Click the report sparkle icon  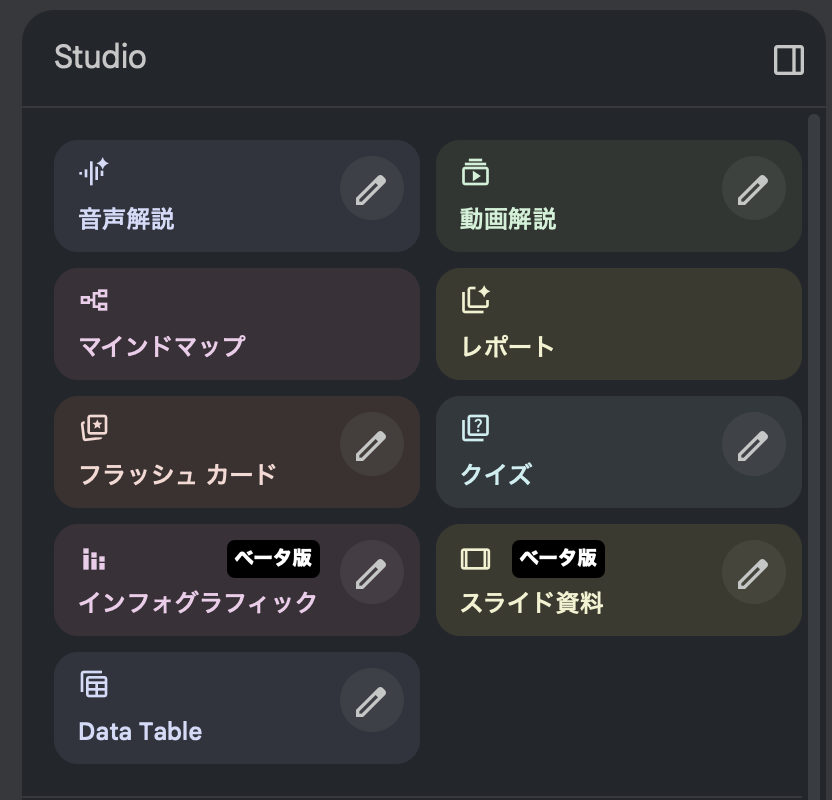[x=475, y=299]
